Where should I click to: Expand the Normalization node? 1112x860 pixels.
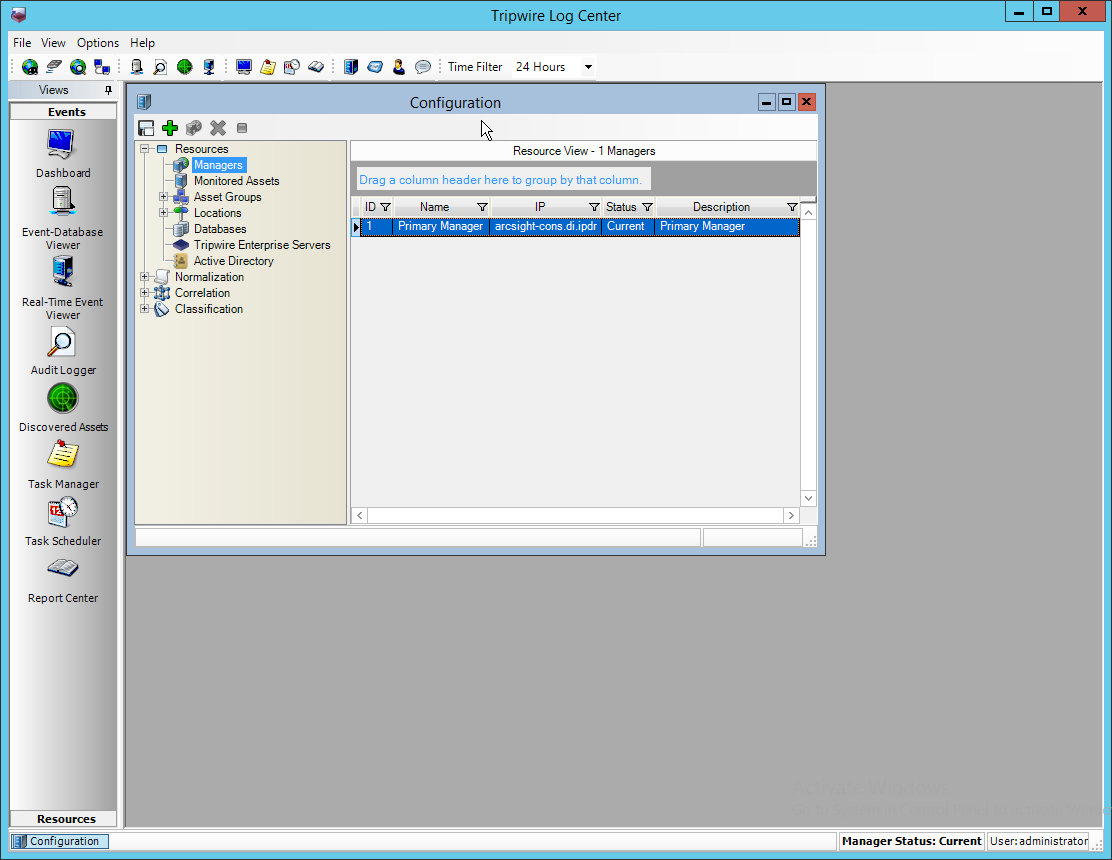[x=145, y=277]
